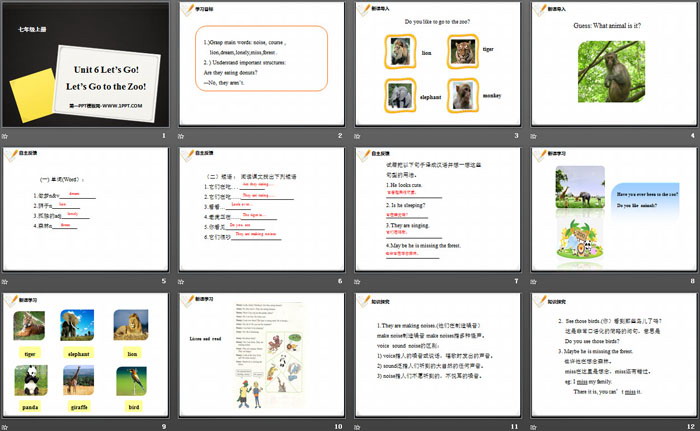
Task: Click the yellow sticky note on slide 1
Action: coord(32,95)
